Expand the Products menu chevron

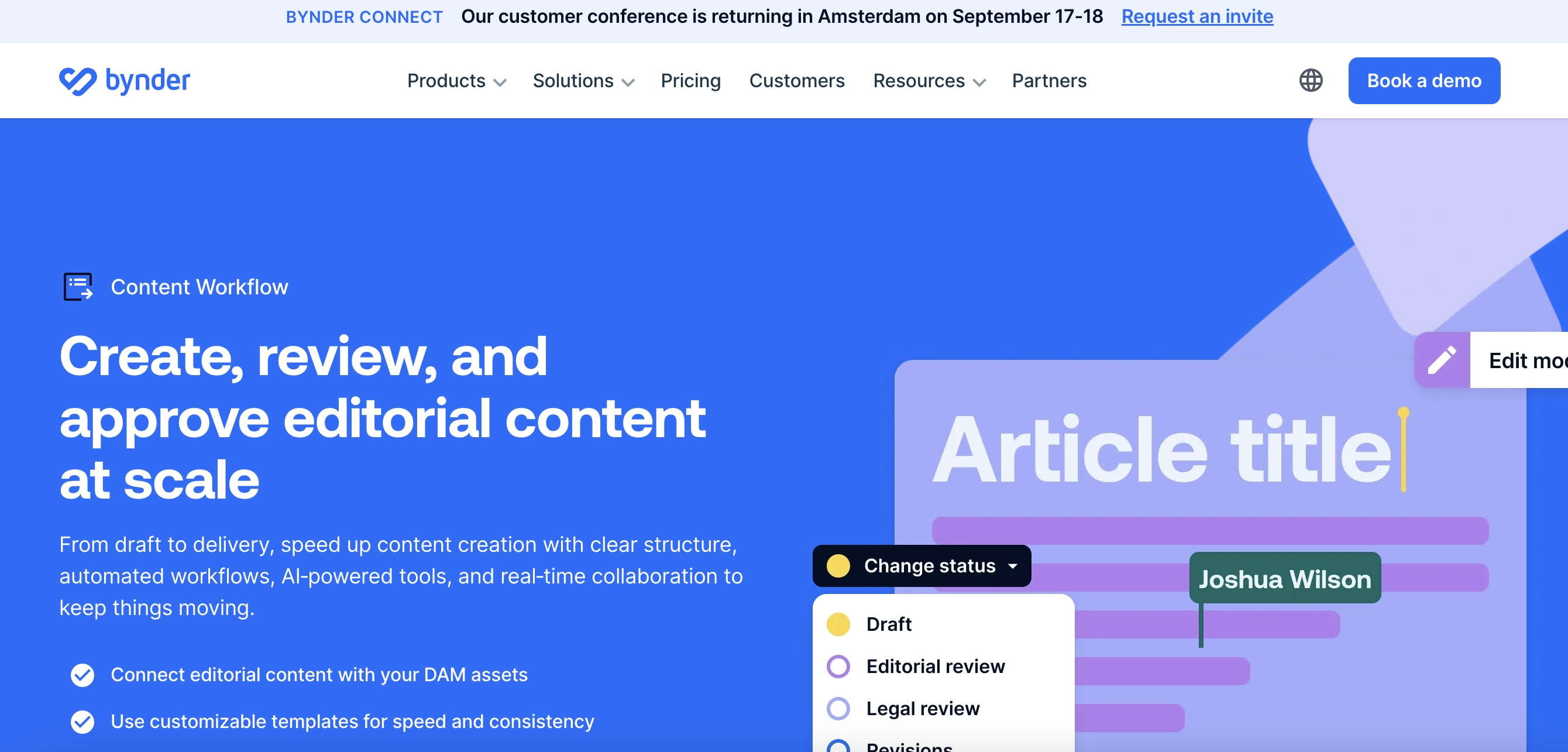point(500,83)
